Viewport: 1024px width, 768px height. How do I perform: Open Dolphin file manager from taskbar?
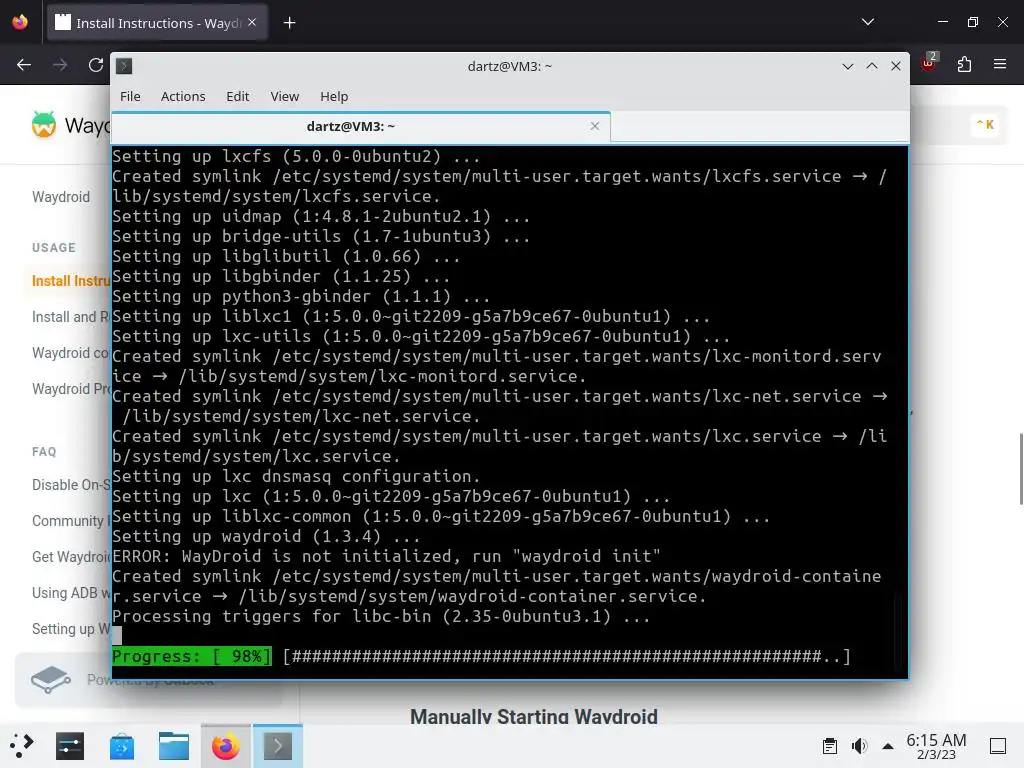[174, 746]
